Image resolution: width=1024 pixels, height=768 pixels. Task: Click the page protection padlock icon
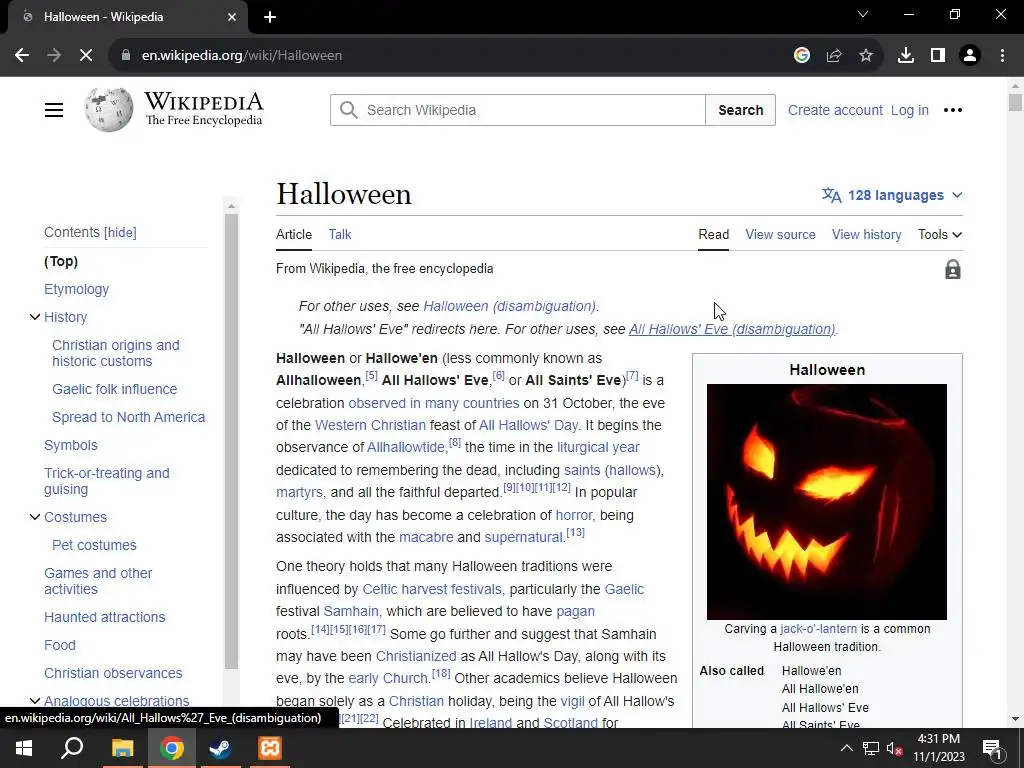pos(953,269)
